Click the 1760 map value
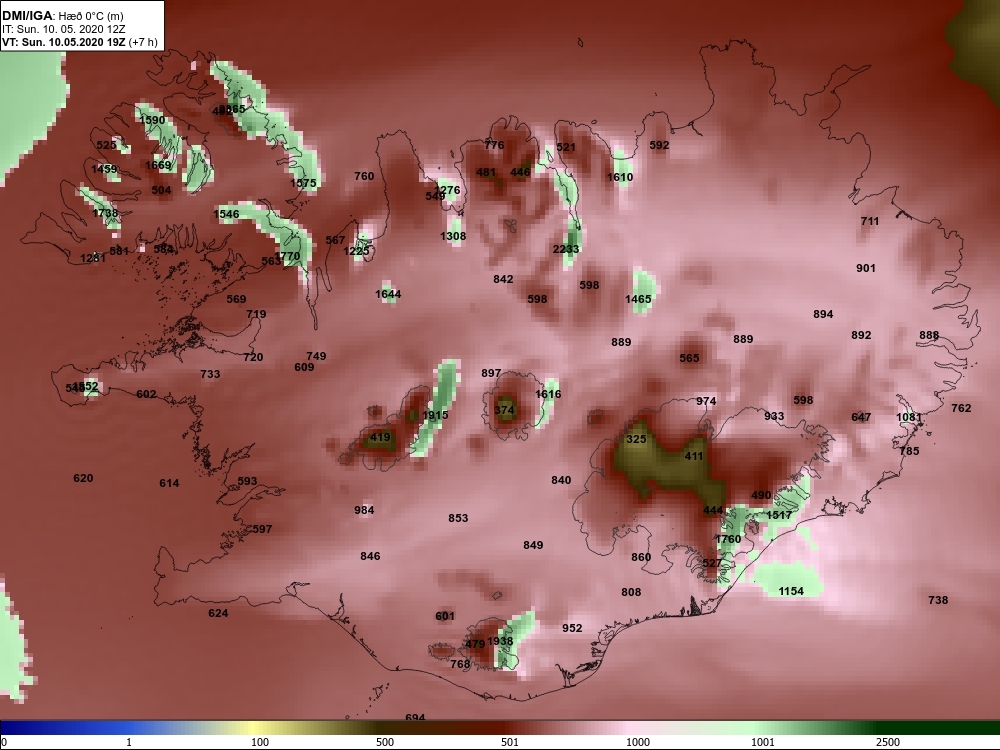1000x750 pixels. pos(728,539)
